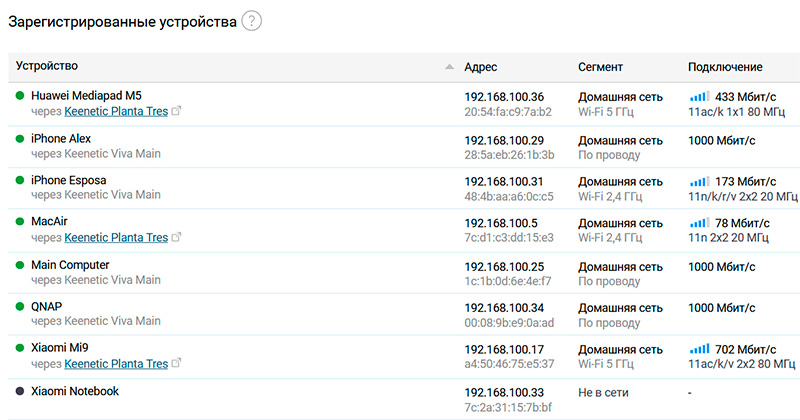Click the Подключение column header
800x420 pixels.
[x=725, y=67]
